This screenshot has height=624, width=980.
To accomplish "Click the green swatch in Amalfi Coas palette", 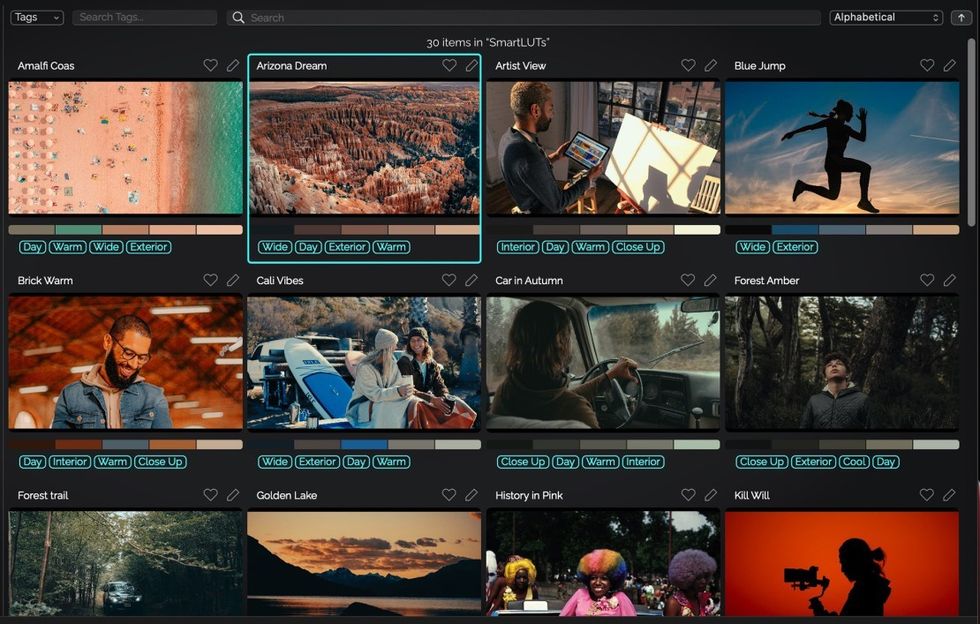I will coord(79,229).
